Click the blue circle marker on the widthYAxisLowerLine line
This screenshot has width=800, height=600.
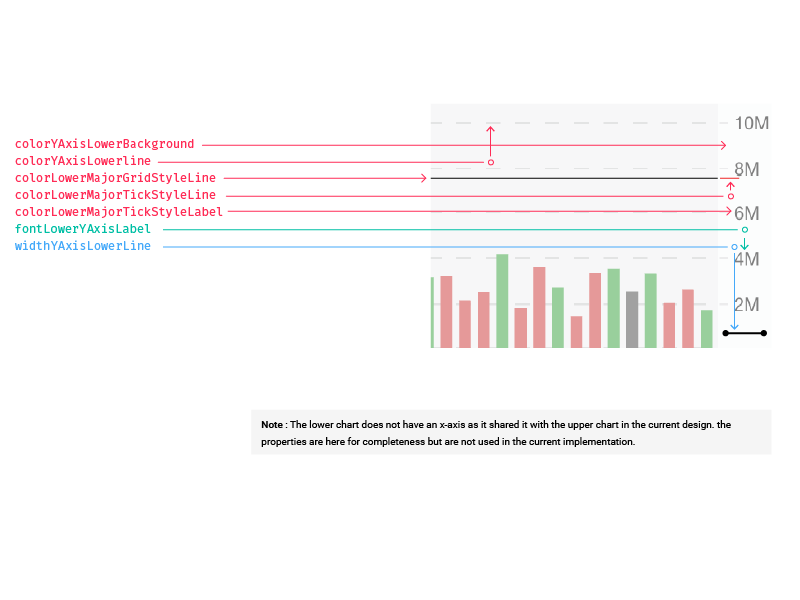click(734, 247)
